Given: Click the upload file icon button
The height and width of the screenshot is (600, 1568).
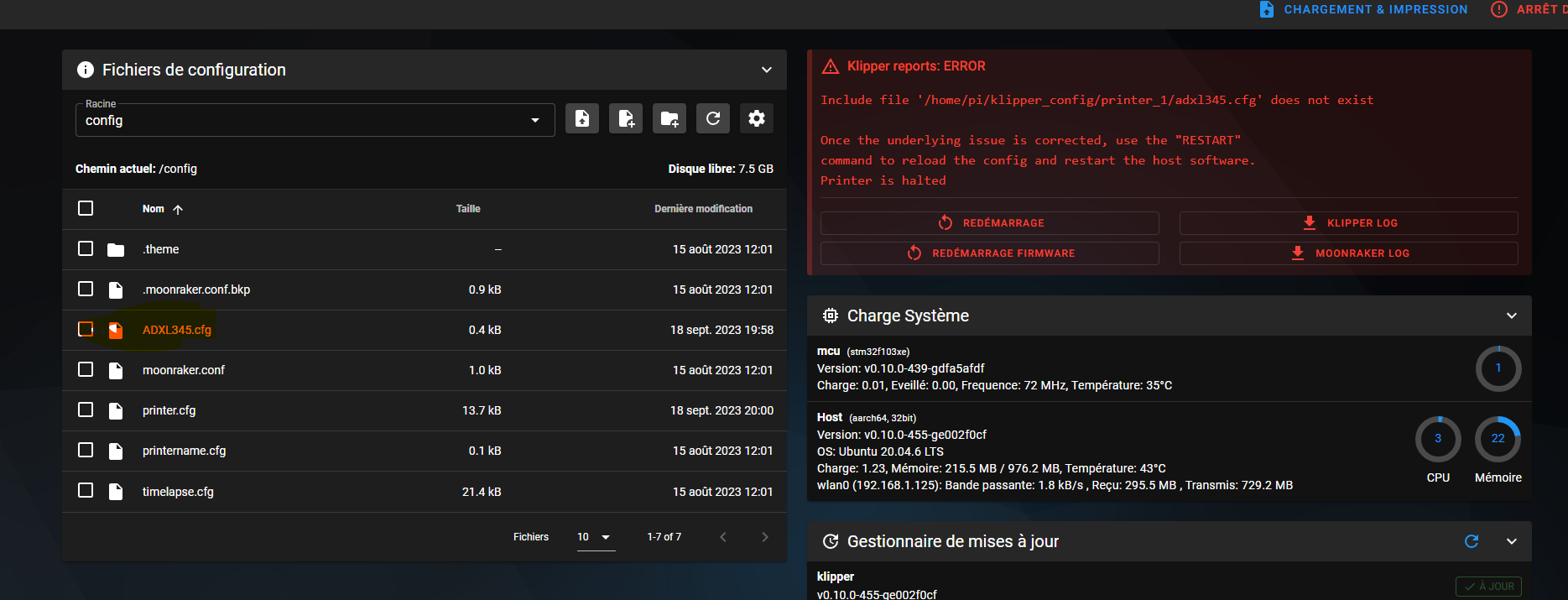Looking at the screenshot, I should 582,119.
